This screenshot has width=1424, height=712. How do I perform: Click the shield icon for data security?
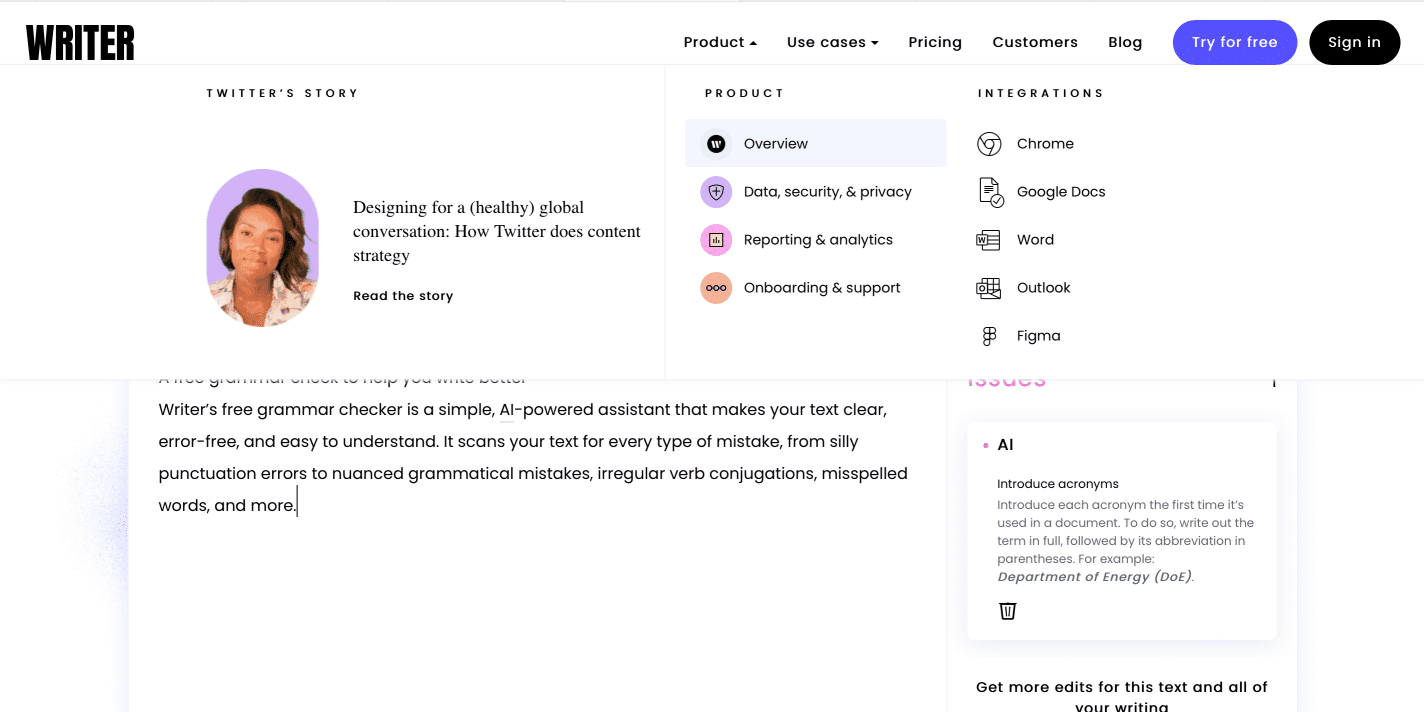pyautogui.click(x=716, y=192)
